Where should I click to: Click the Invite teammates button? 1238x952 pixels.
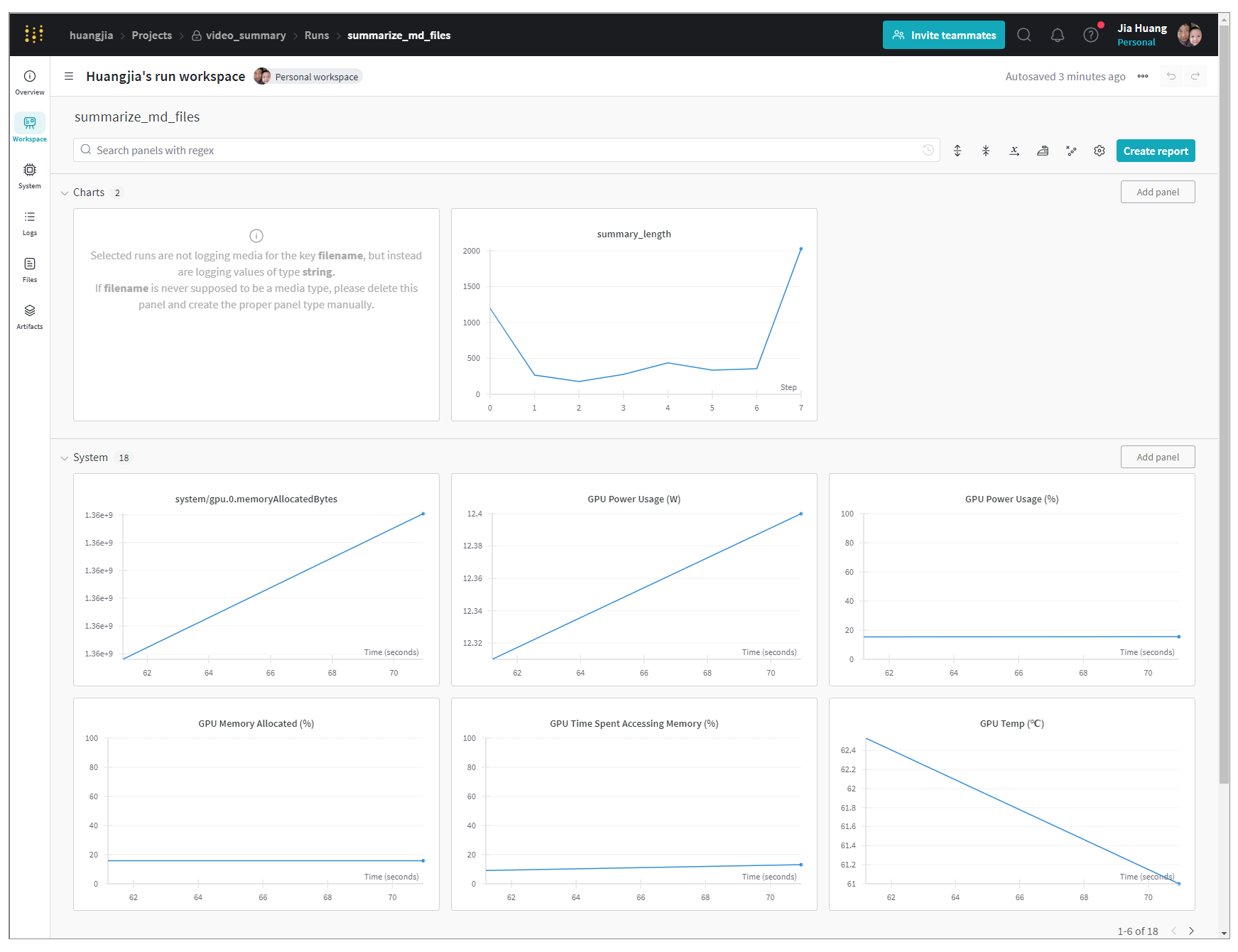pyautogui.click(x=943, y=36)
